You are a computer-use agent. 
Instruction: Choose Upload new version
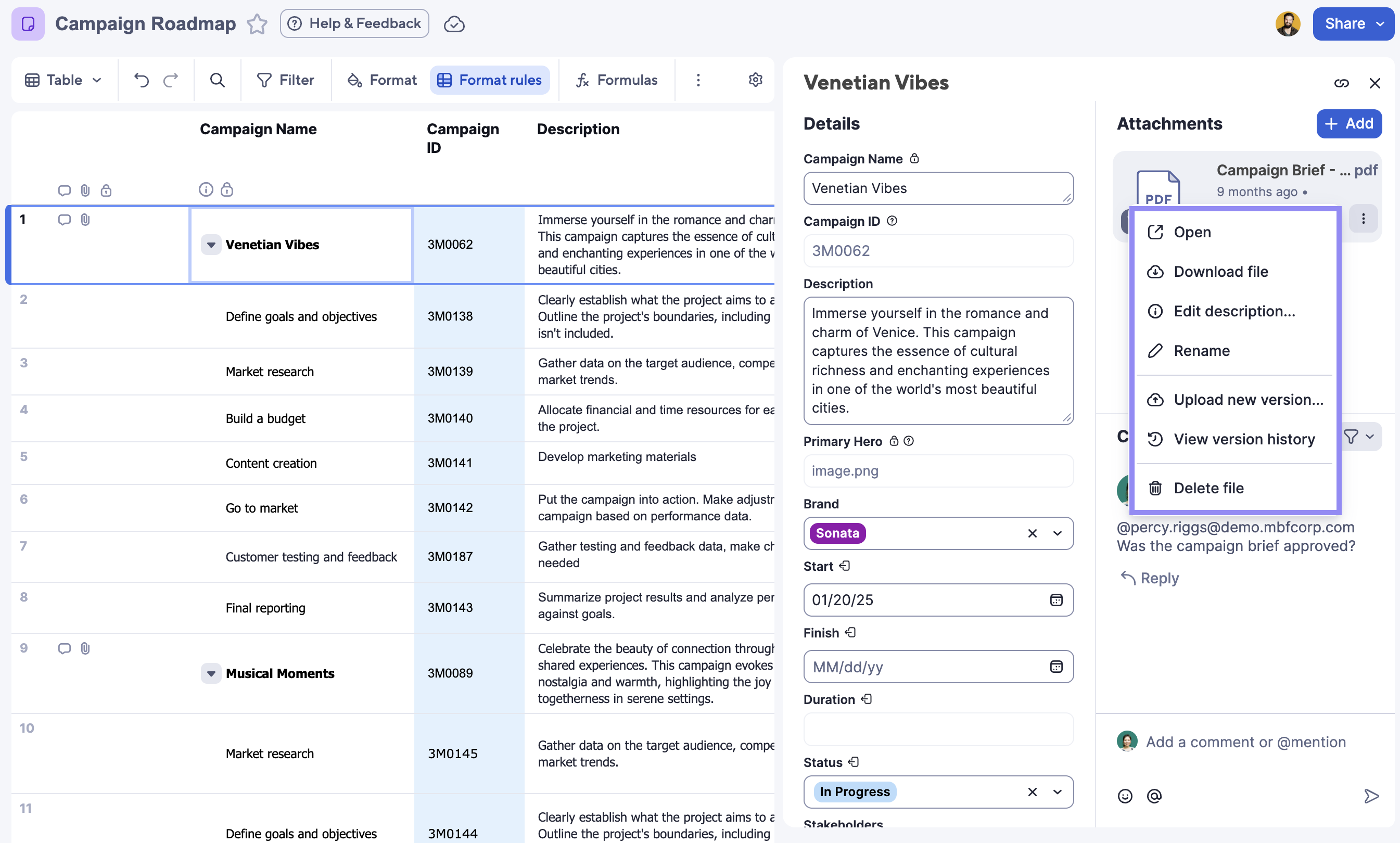1234,400
